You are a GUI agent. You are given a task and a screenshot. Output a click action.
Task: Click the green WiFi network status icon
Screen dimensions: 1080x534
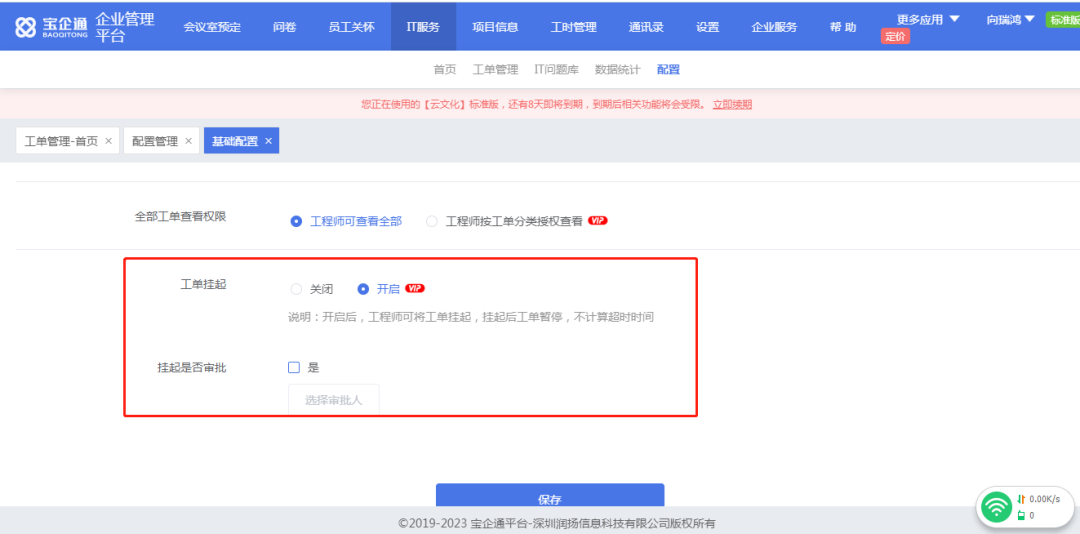coord(995,507)
